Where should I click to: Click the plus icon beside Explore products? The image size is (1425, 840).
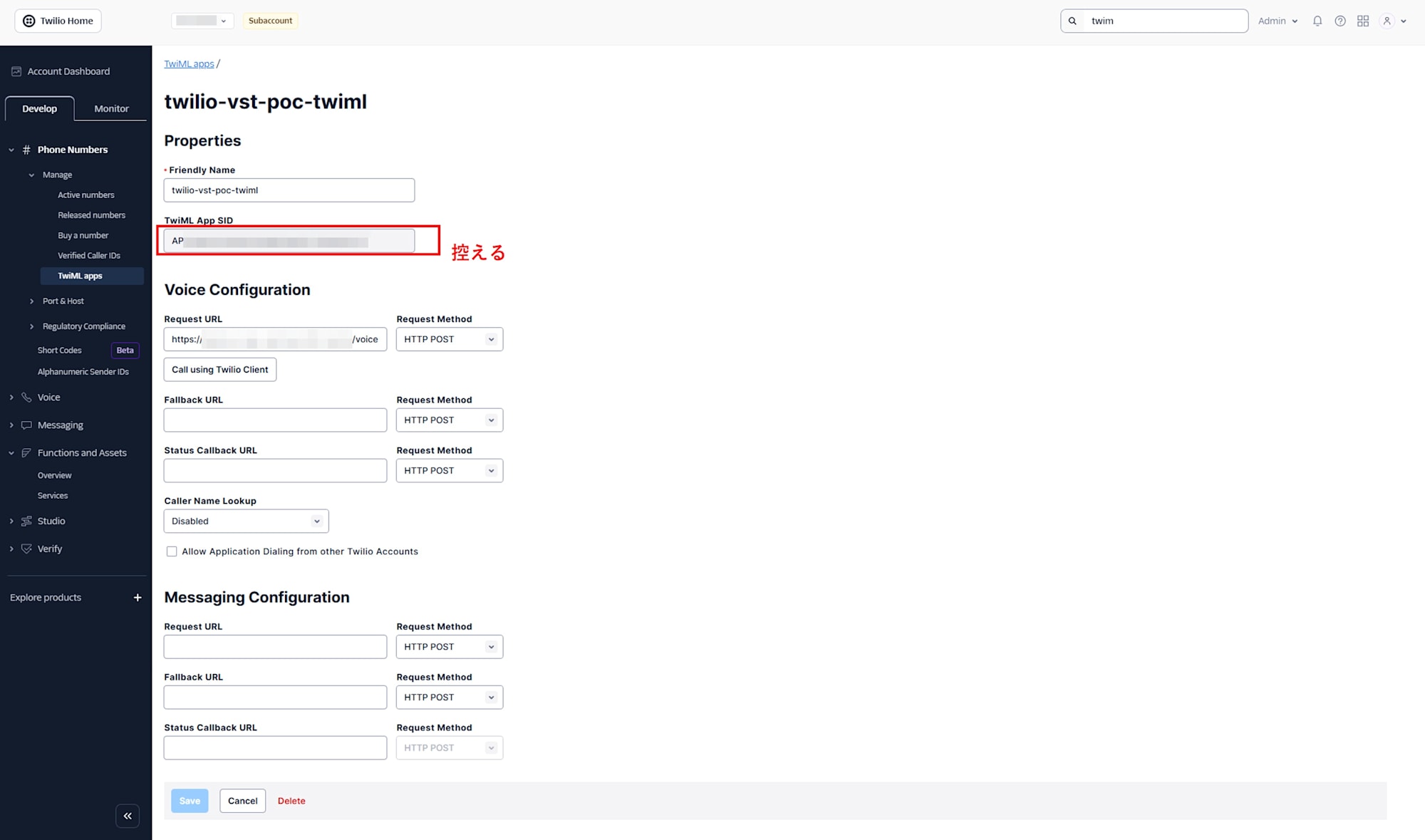click(x=138, y=598)
